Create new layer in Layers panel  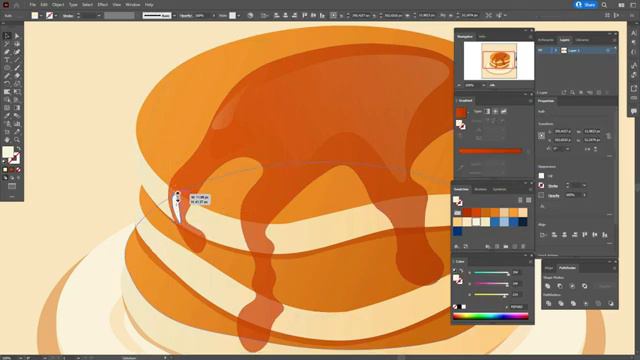599,93
